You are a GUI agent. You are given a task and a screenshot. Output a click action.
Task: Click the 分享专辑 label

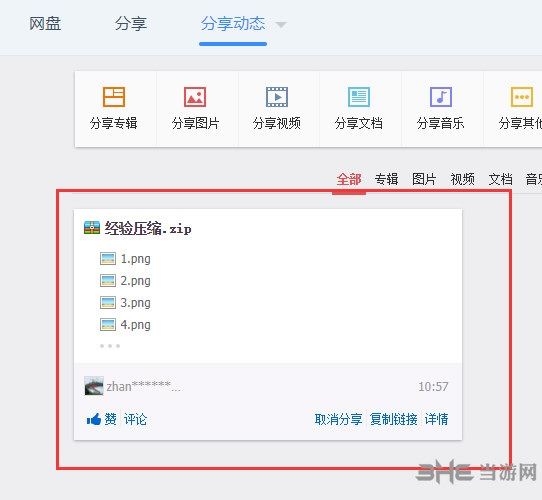pos(114,123)
